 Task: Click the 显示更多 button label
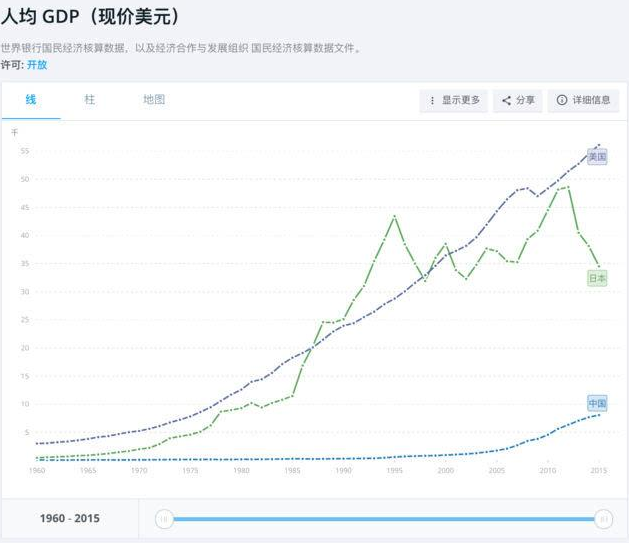click(x=461, y=100)
